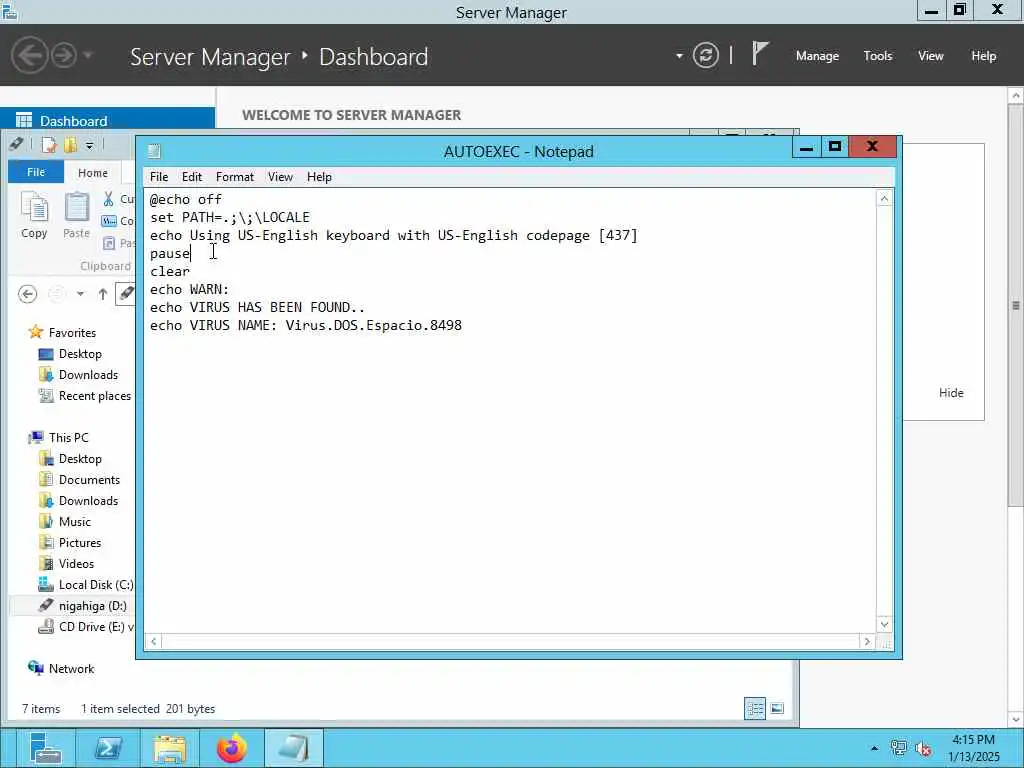Open Recent places in Favorites

tap(85, 396)
